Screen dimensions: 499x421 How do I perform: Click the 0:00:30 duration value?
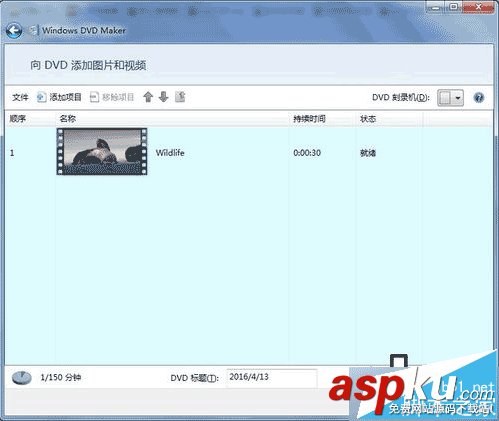coord(307,153)
